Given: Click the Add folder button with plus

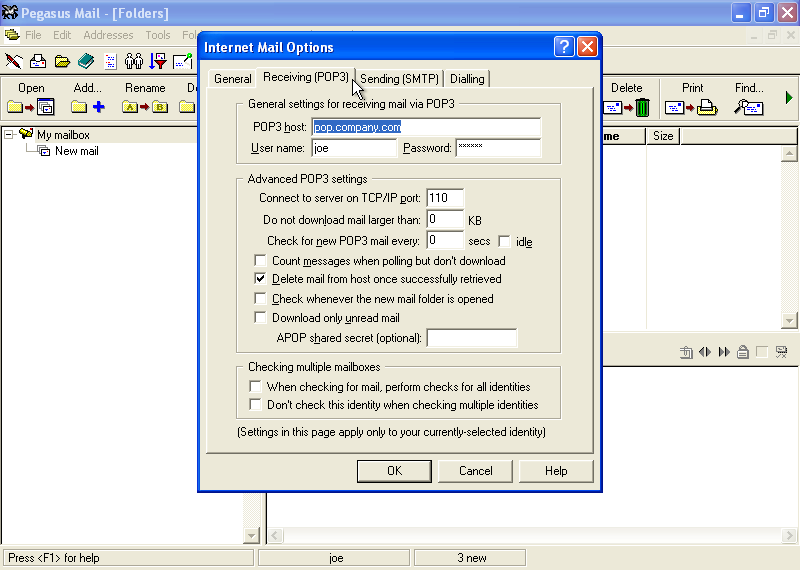Looking at the screenshot, I should (x=87, y=98).
